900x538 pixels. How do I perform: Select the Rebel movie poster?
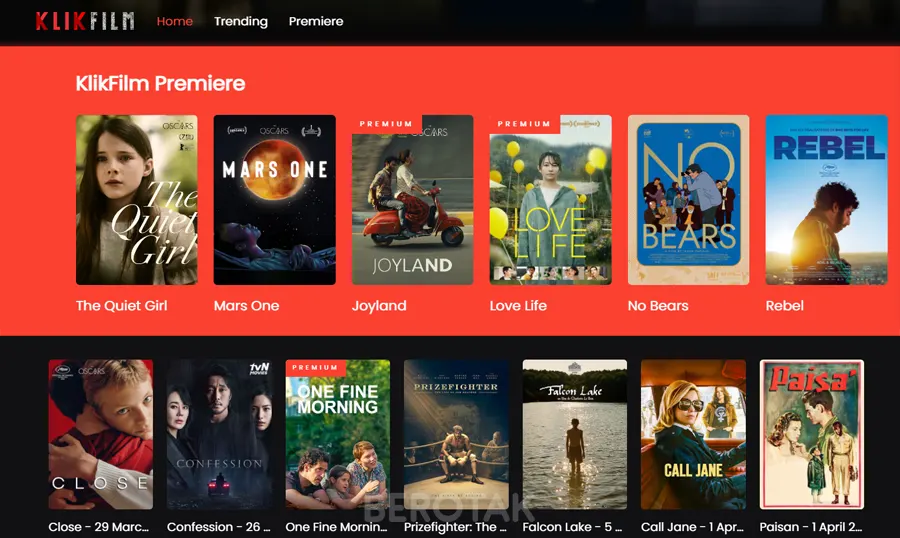(827, 200)
